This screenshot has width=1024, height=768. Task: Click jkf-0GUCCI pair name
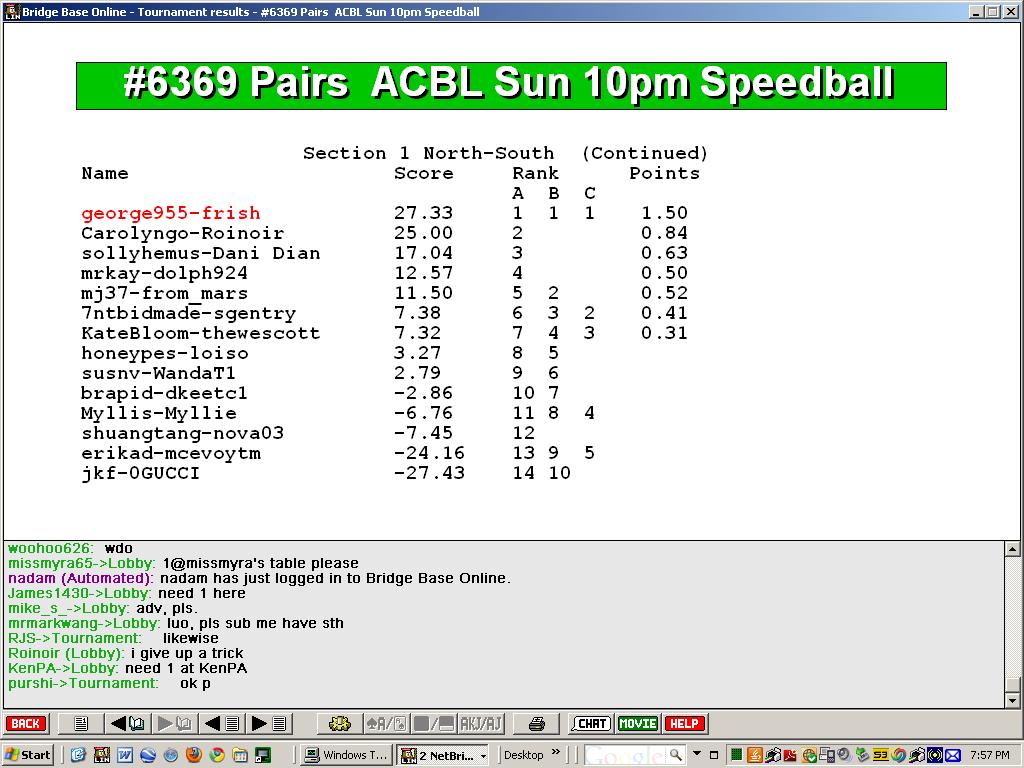tap(140, 473)
